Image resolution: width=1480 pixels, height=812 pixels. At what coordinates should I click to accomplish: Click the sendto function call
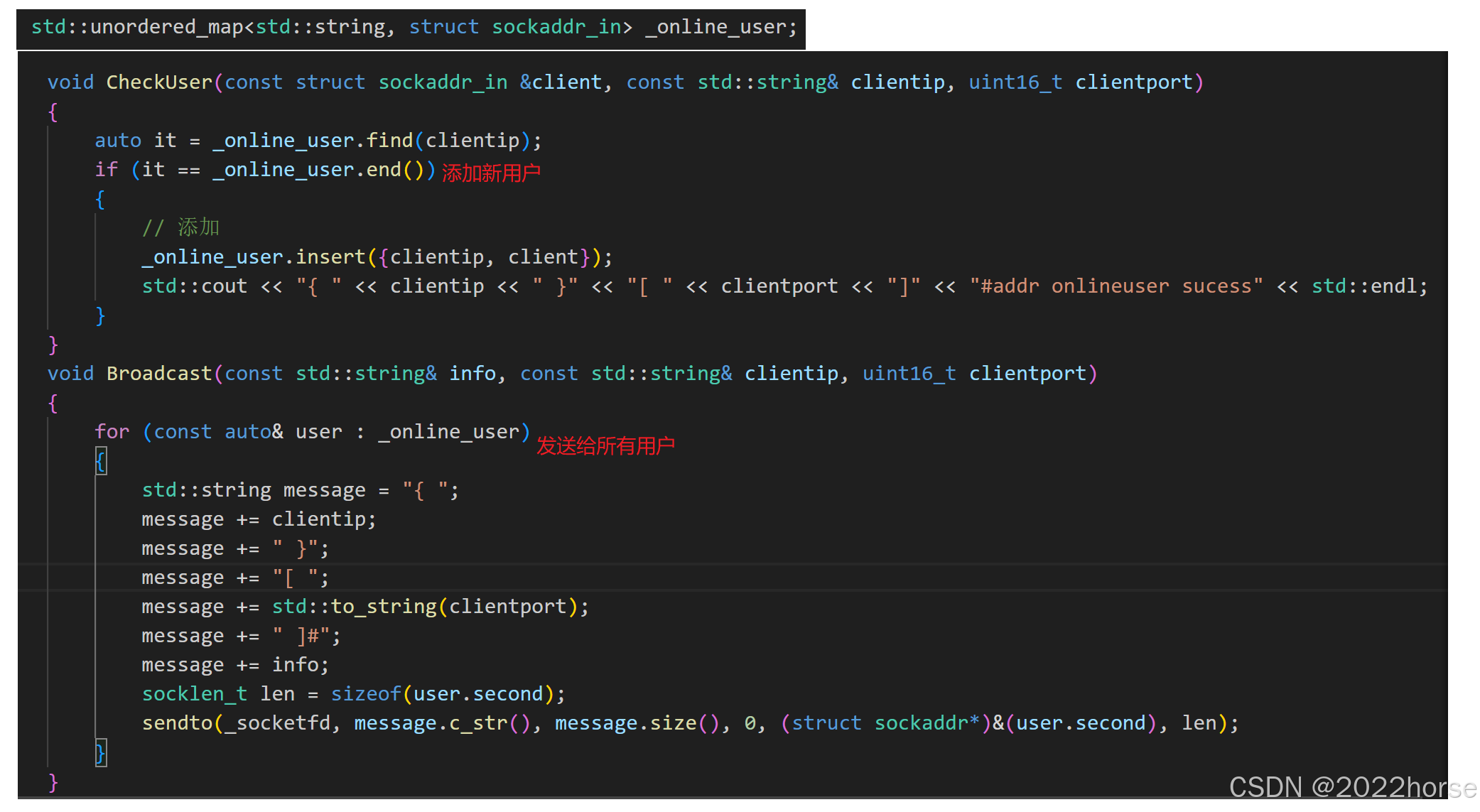(x=177, y=723)
